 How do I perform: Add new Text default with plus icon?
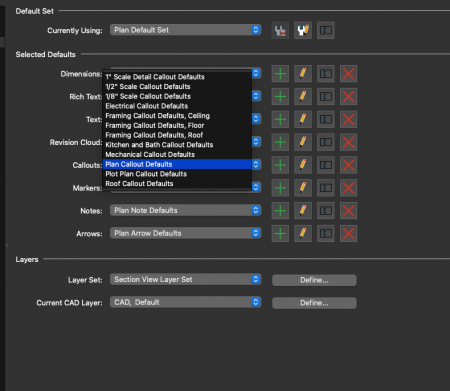[280, 119]
